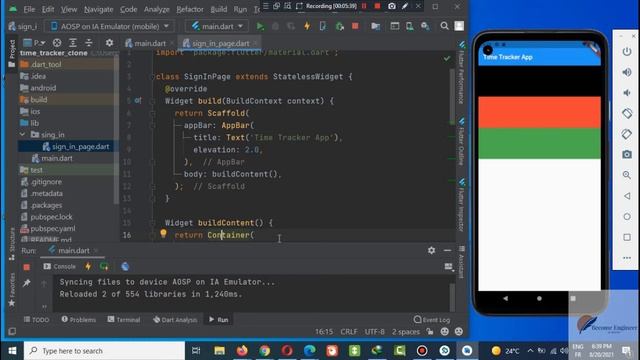The height and width of the screenshot is (360, 640).
Task: Take emulator screenshot camera icon
Action: pyautogui.click(x=627, y=155)
